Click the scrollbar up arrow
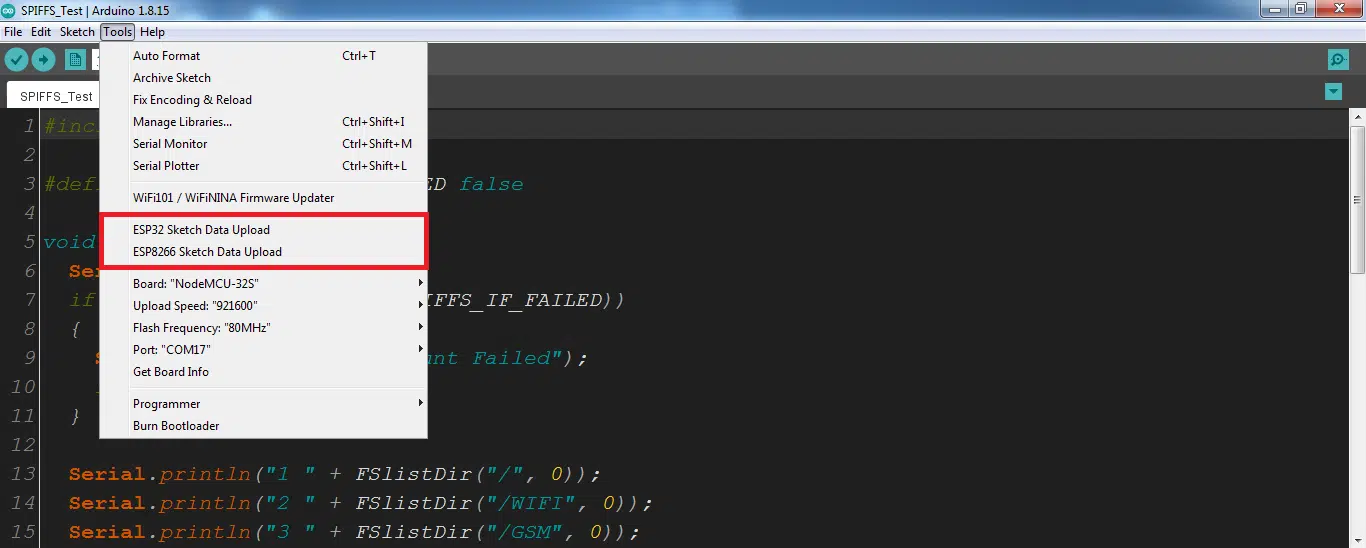This screenshot has height=548, width=1366. pos(1357,118)
